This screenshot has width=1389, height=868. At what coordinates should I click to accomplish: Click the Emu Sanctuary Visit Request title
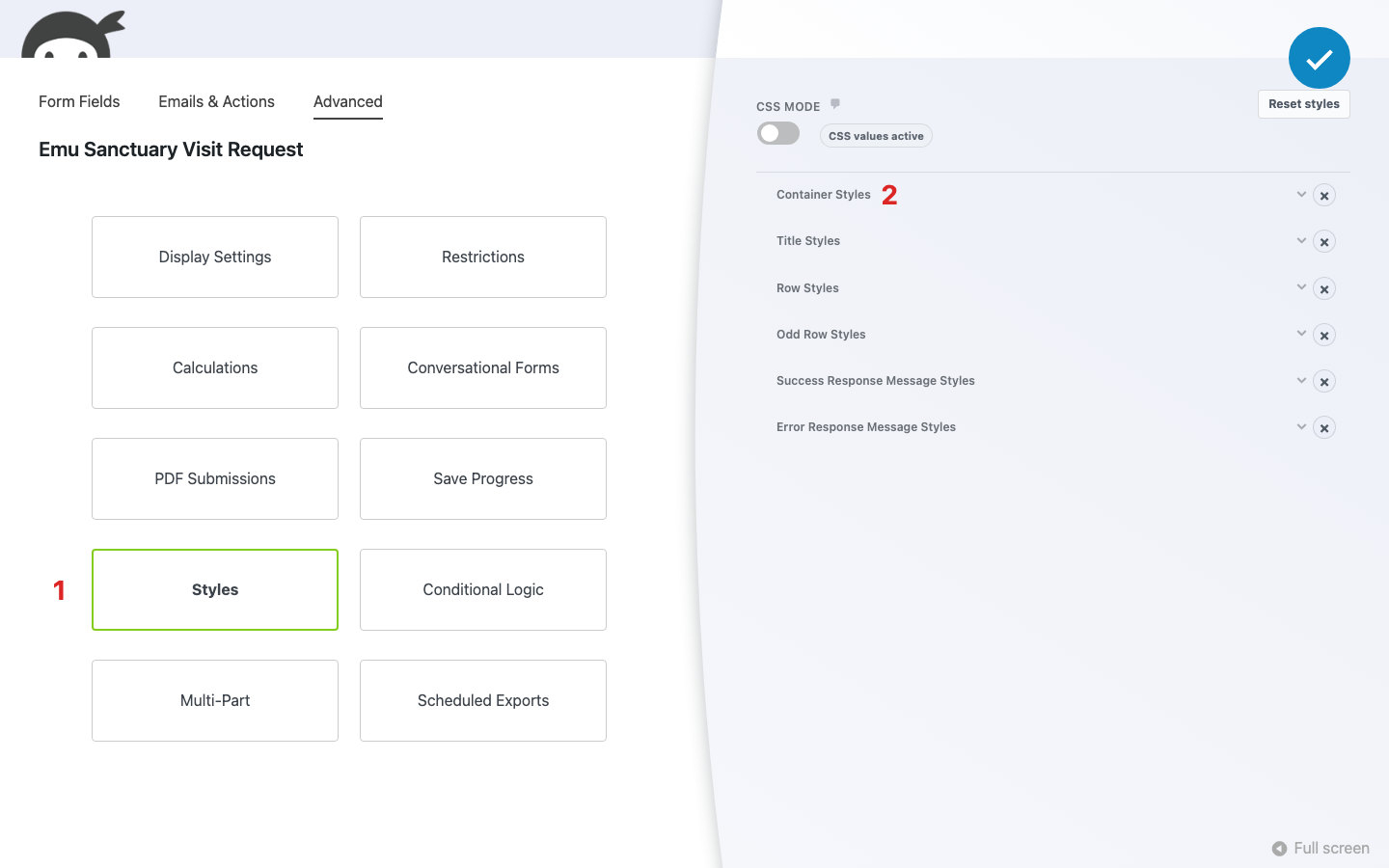(x=171, y=149)
